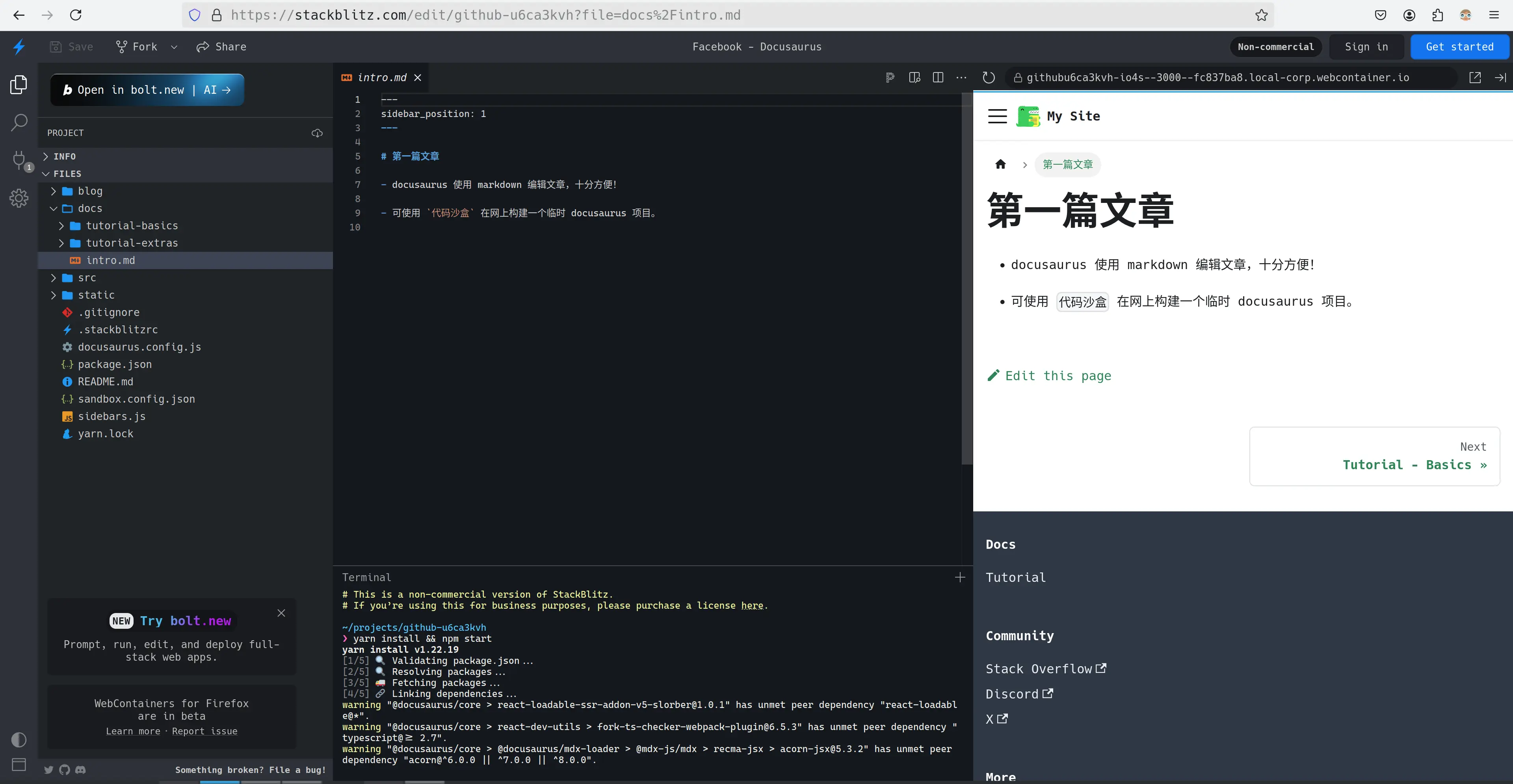The width and height of the screenshot is (1513, 784).
Task: Open docusaurus.config.js in the file tree
Action: point(139,347)
